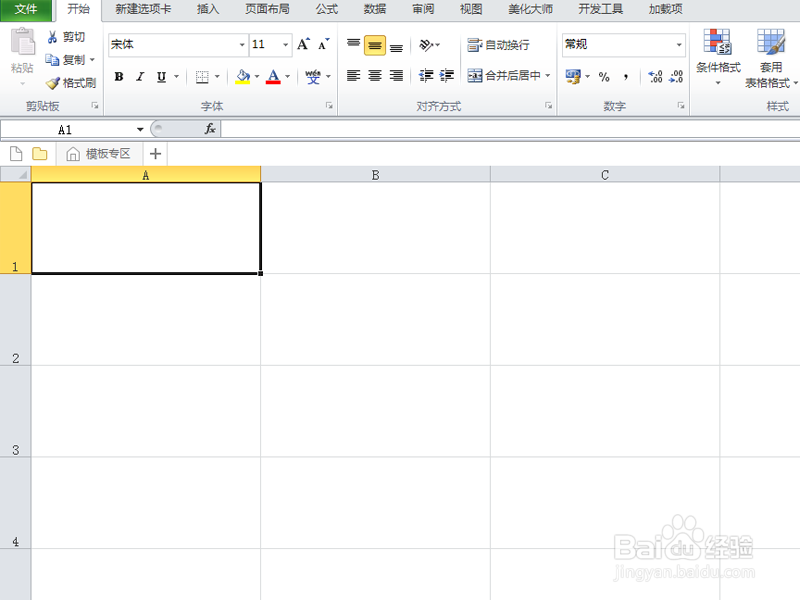800x600 pixels.
Task: Set top vertical alignment
Action: pyautogui.click(x=353, y=45)
